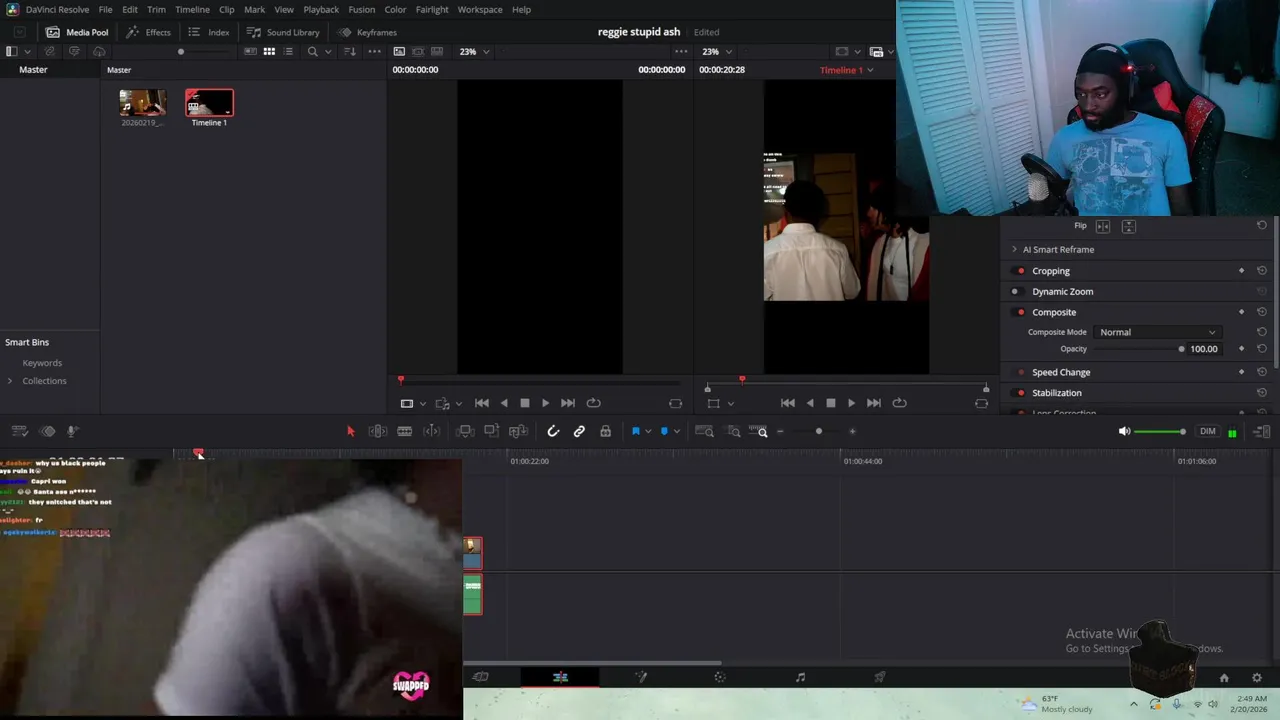Toggle the Stabilization switch

pyautogui.click(x=1020, y=393)
